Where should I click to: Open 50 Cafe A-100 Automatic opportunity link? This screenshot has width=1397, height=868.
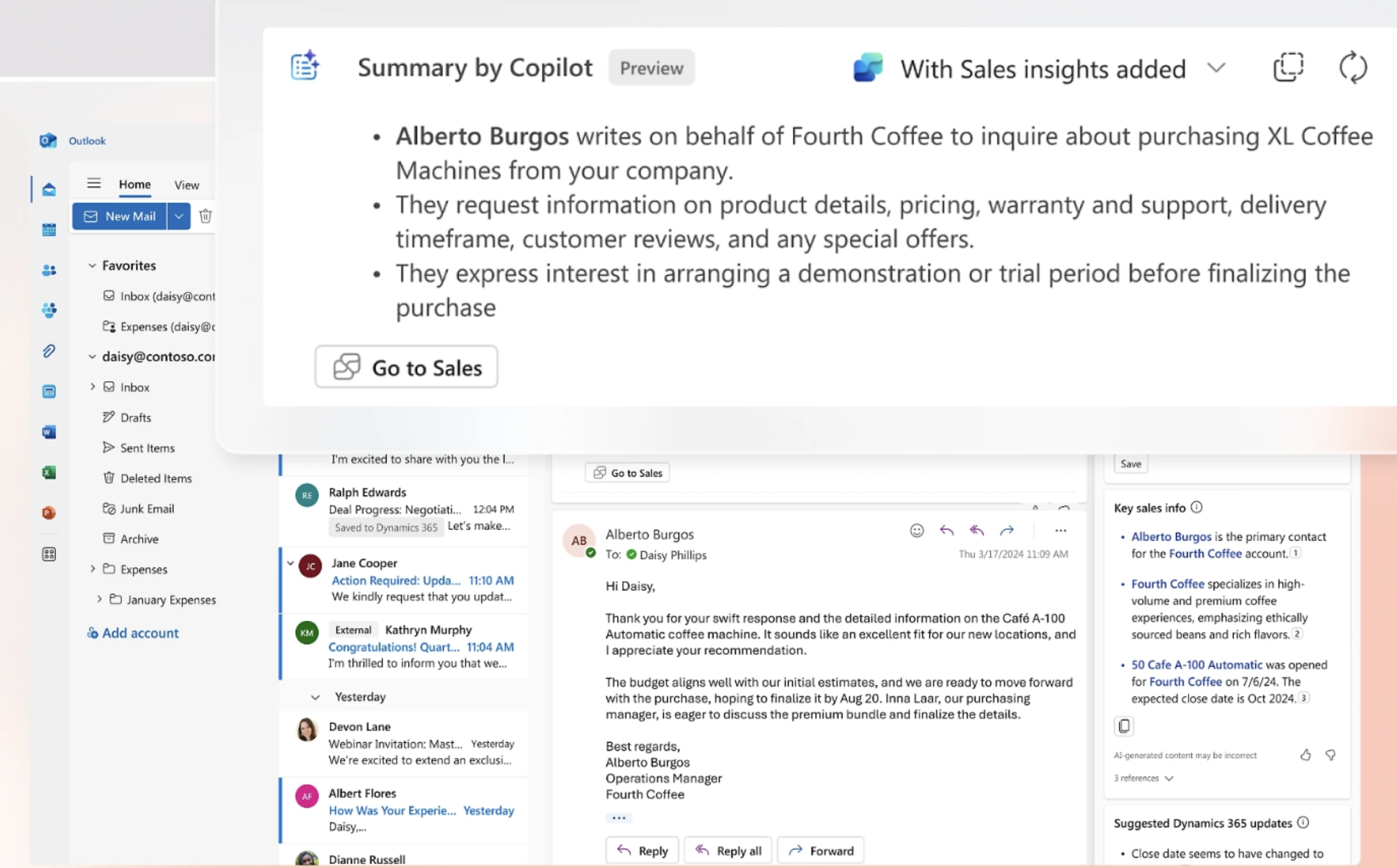[x=1197, y=664]
